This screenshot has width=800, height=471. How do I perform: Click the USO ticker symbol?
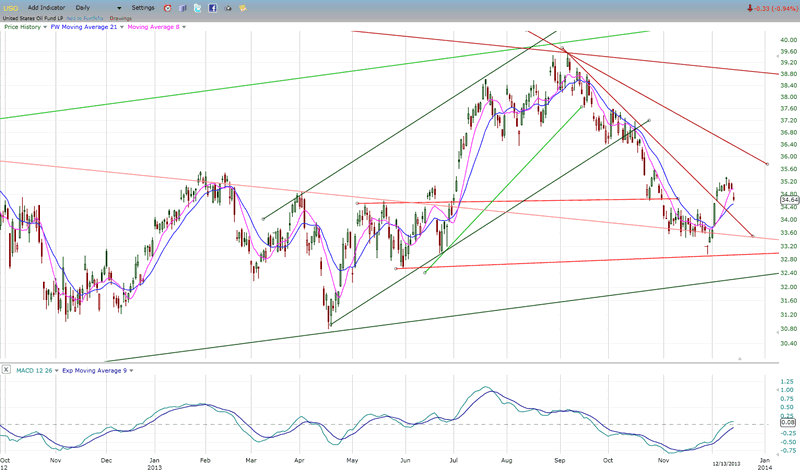11,8
